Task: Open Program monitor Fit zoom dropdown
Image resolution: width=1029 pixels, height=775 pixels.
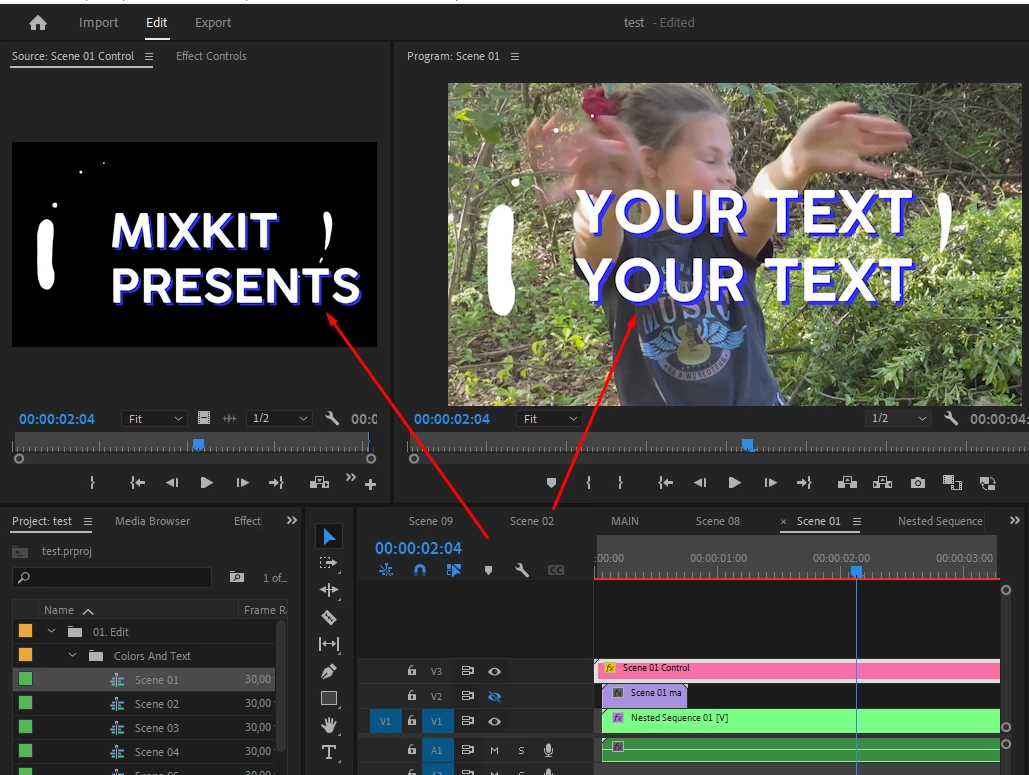Action: click(x=549, y=419)
